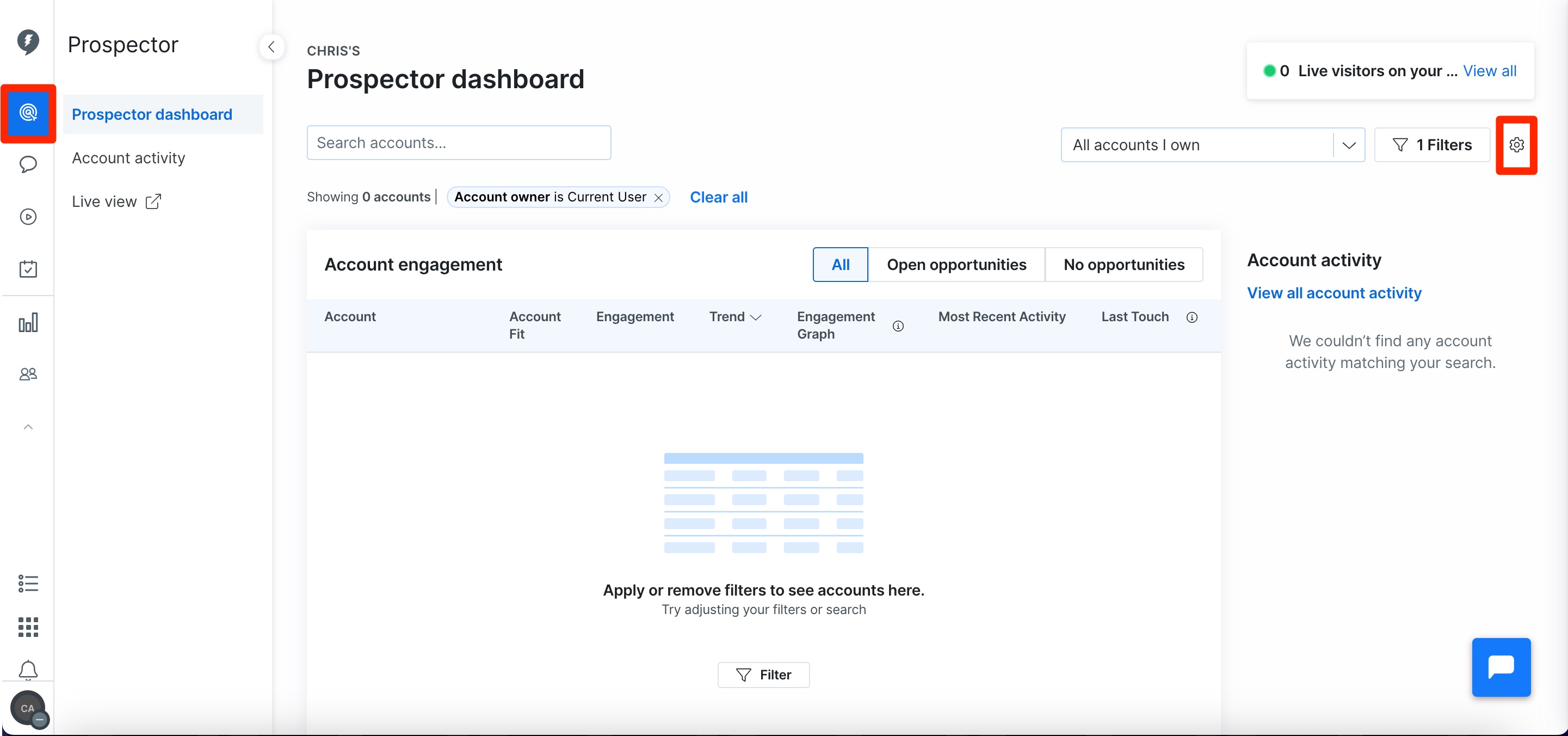Open the Contacts people icon

[28, 374]
